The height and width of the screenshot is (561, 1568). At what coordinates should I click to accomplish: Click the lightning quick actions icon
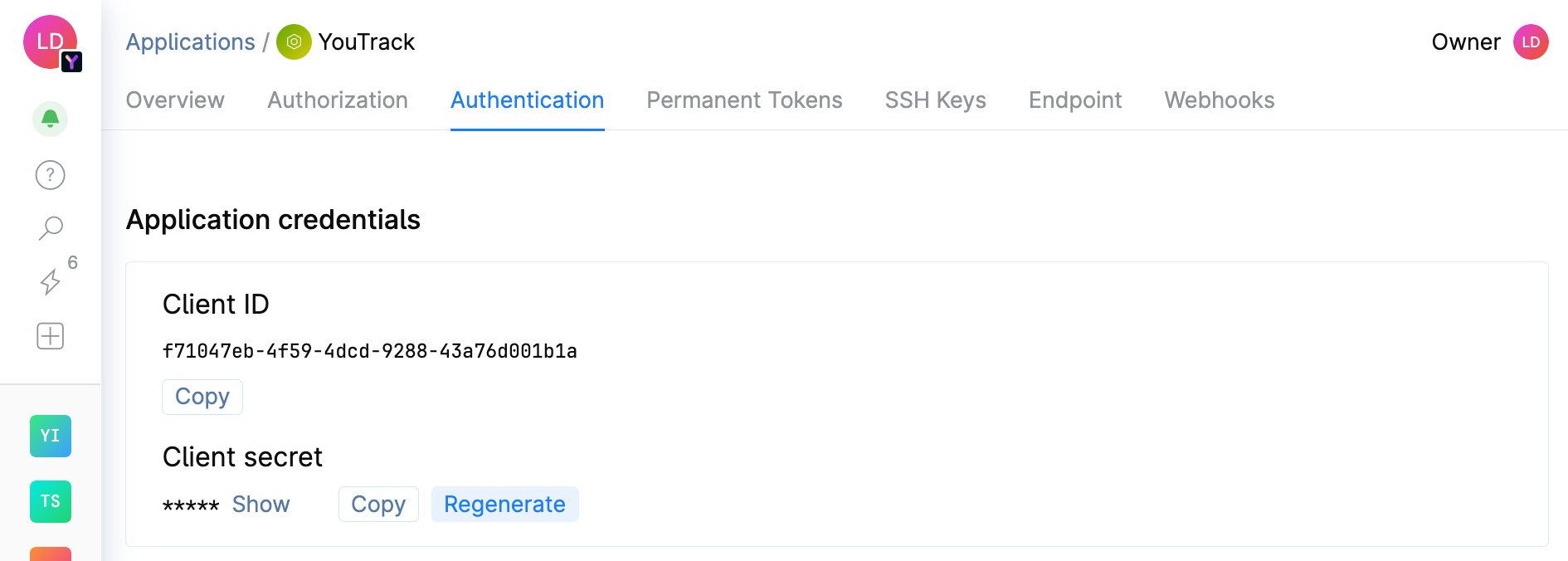click(x=51, y=282)
